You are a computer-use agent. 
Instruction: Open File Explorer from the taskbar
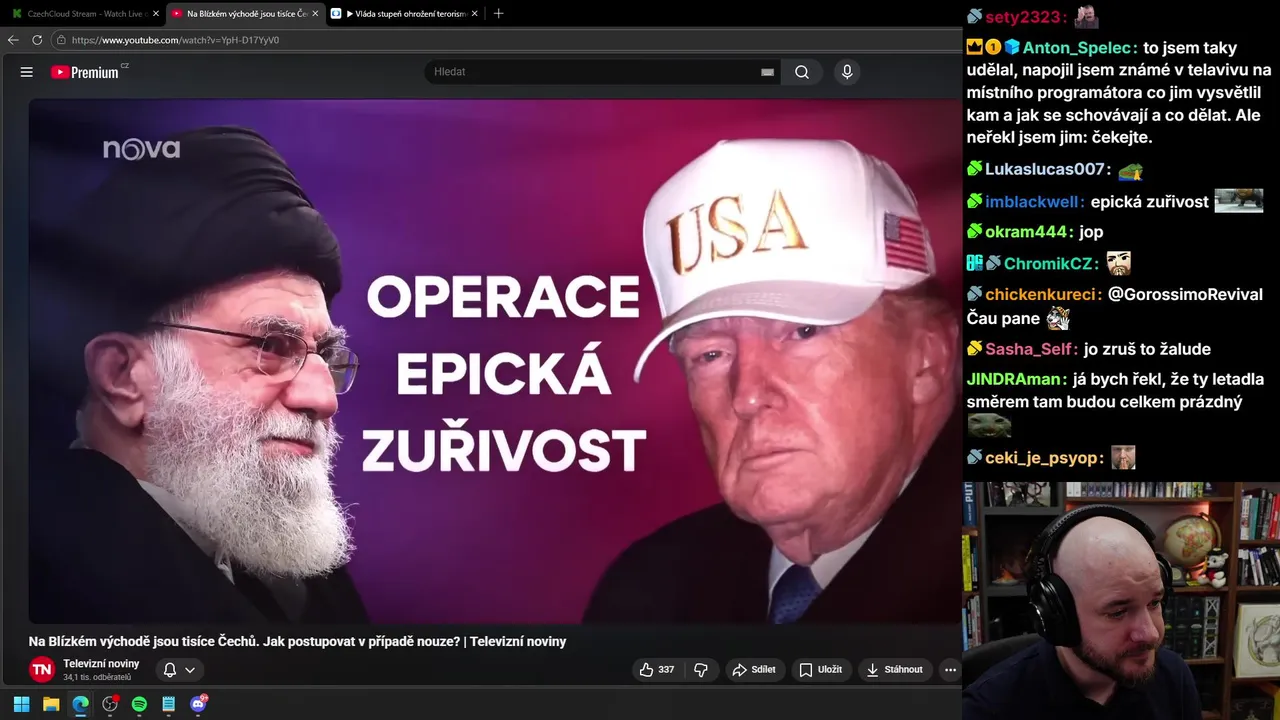(x=51, y=704)
